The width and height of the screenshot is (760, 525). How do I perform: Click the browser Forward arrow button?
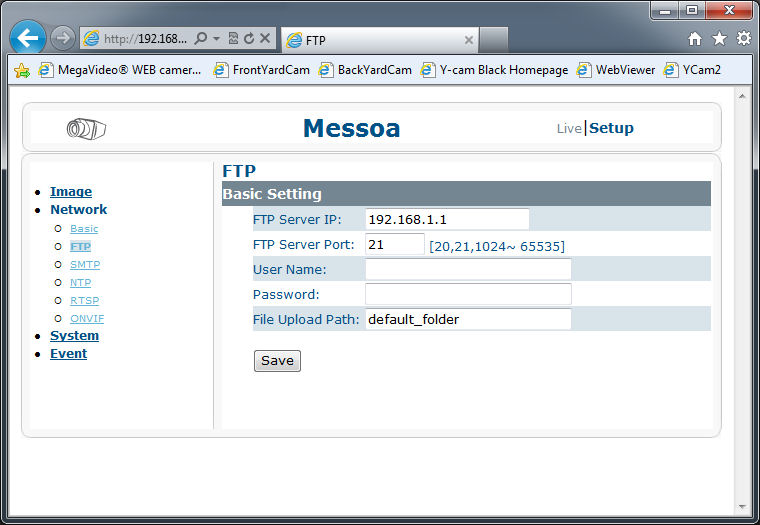click(62, 38)
